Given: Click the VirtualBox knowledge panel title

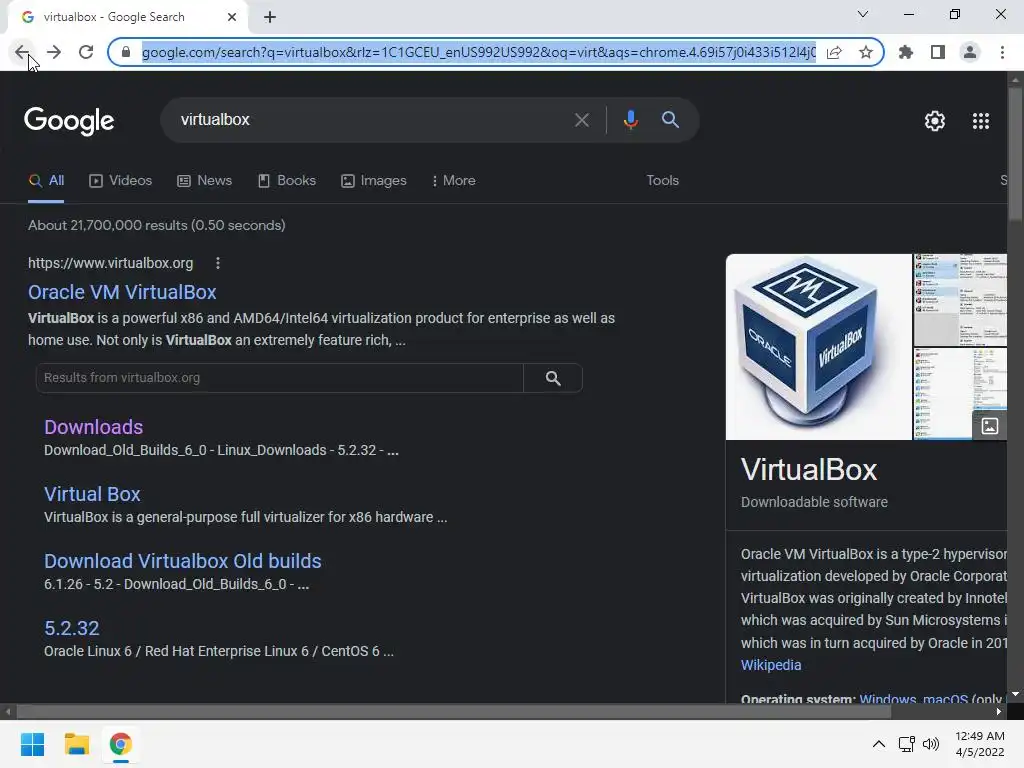Looking at the screenshot, I should pos(808,470).
